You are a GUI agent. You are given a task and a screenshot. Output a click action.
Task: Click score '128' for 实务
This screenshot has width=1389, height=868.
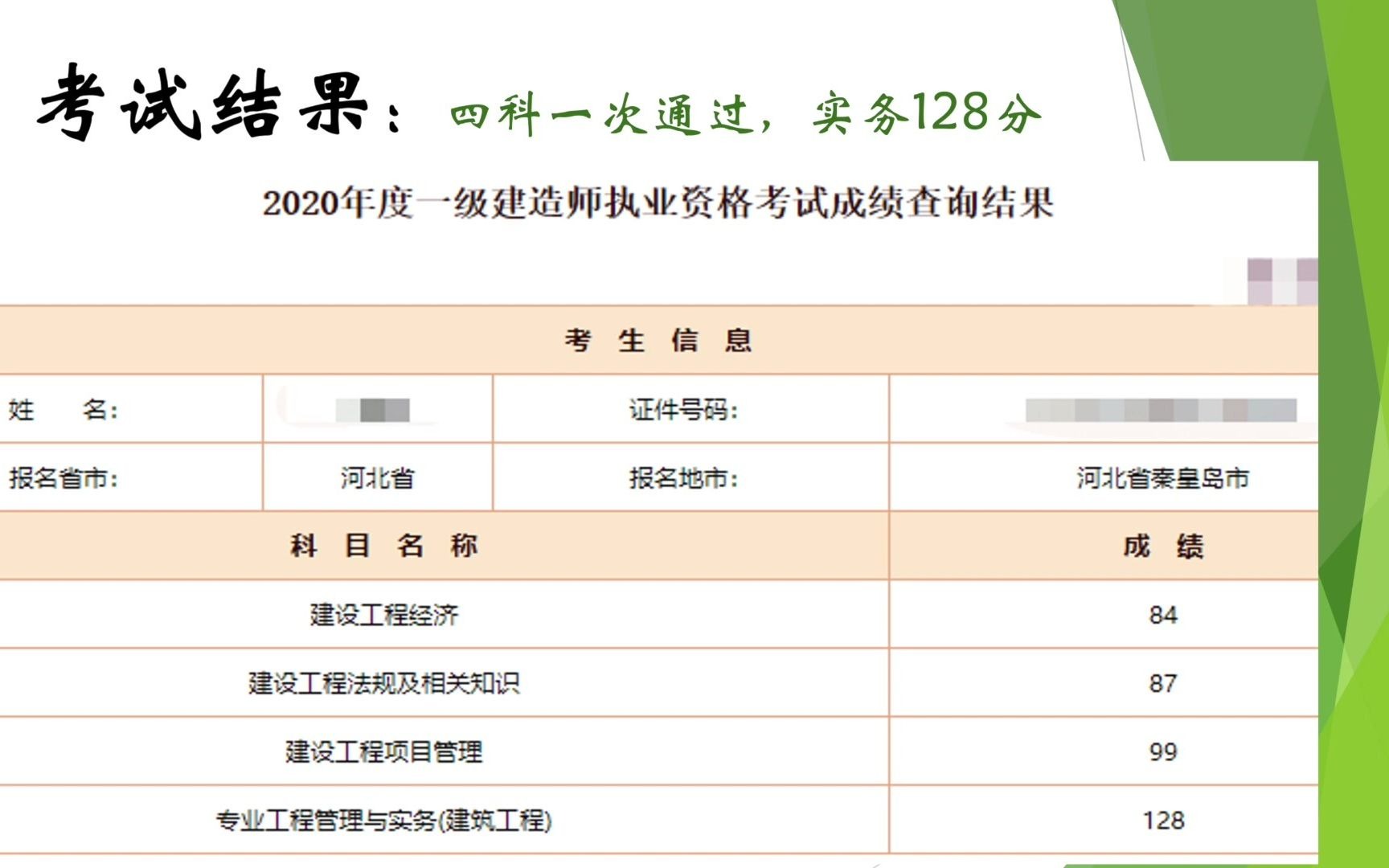coord(1163,821)
